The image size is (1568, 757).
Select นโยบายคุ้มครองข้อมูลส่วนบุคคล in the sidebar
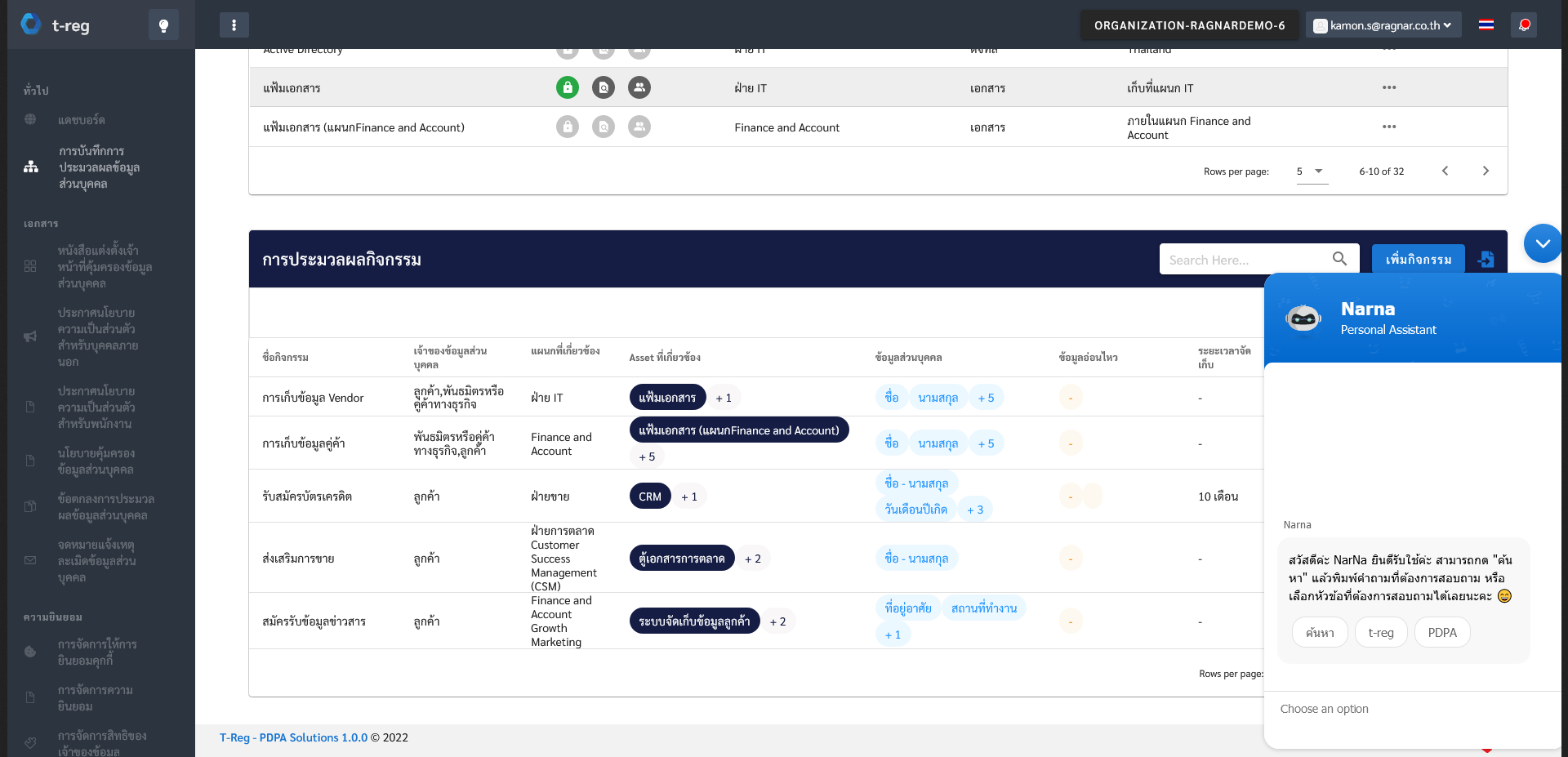(92, 461)
